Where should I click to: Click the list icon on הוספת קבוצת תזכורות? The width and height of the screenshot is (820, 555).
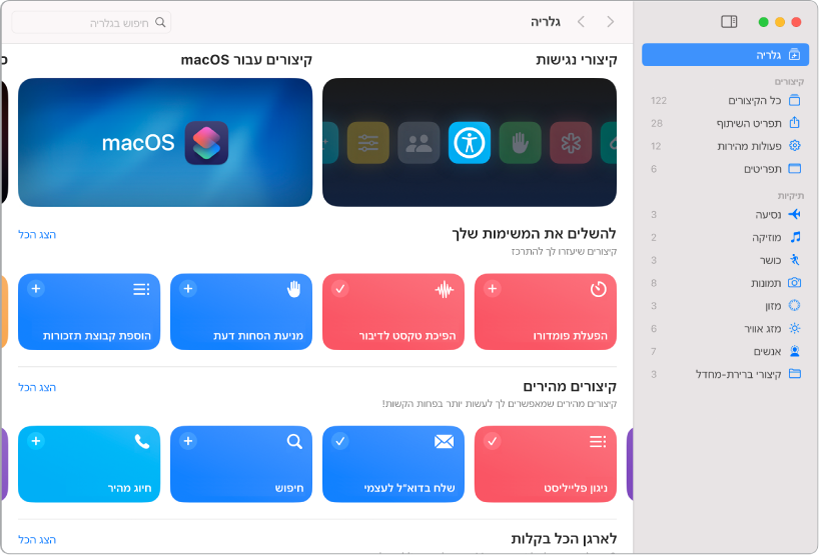tap(141, 289)
